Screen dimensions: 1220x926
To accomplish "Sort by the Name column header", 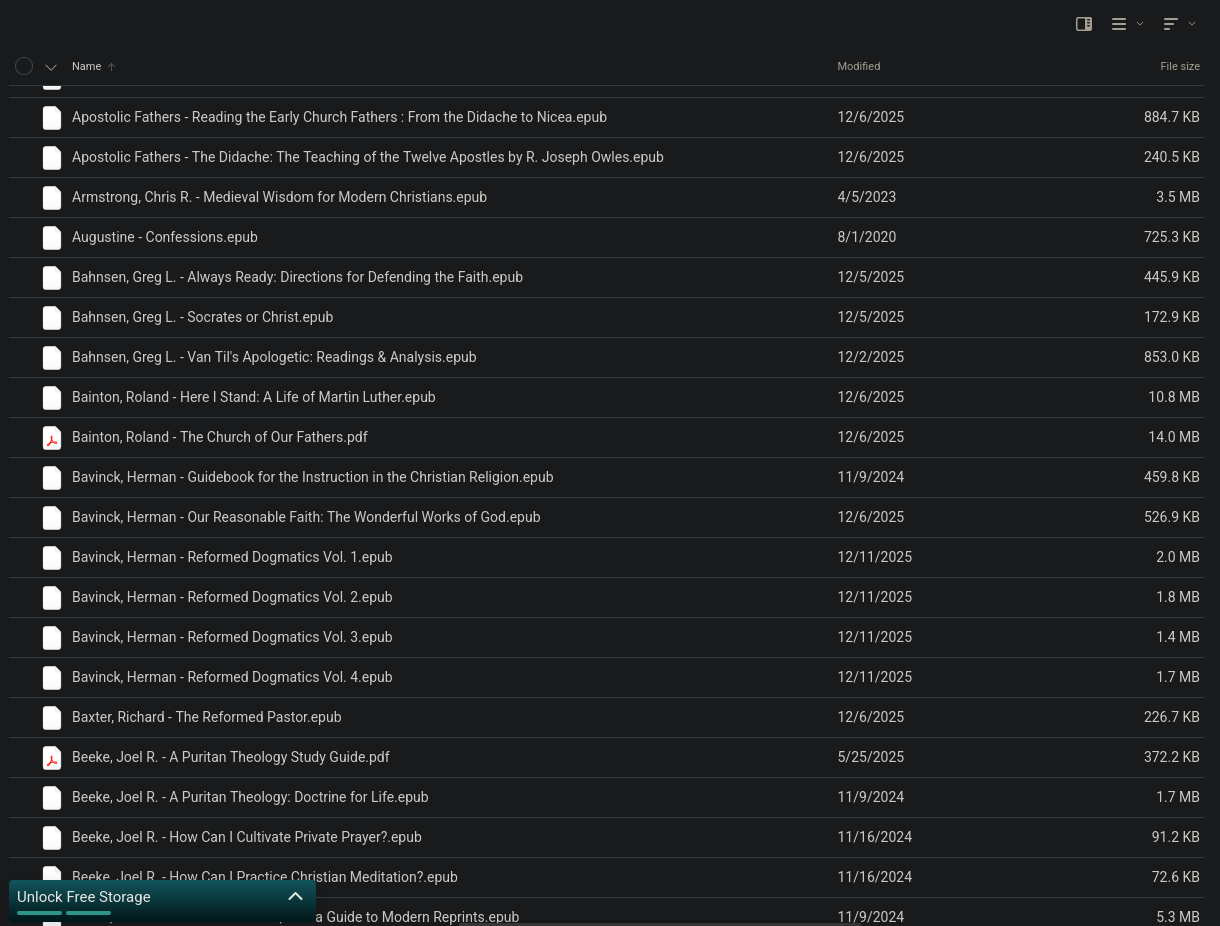I will point(87,66).
